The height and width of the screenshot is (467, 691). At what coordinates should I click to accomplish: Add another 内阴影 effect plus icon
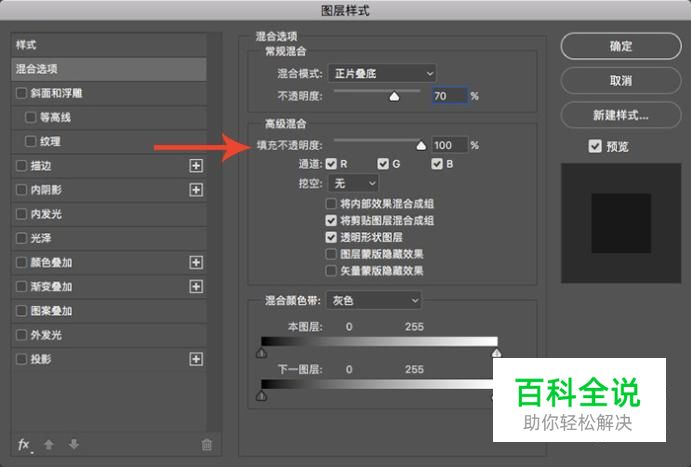[x=196, y=190]
